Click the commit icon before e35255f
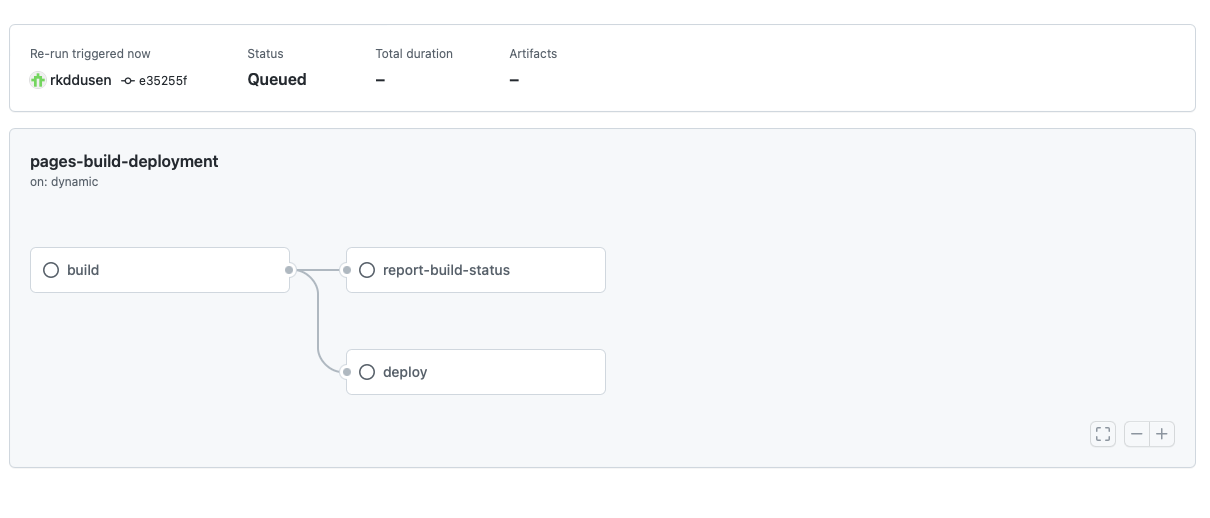Screen dimensions: 1210x518 [x=128, y=80]
